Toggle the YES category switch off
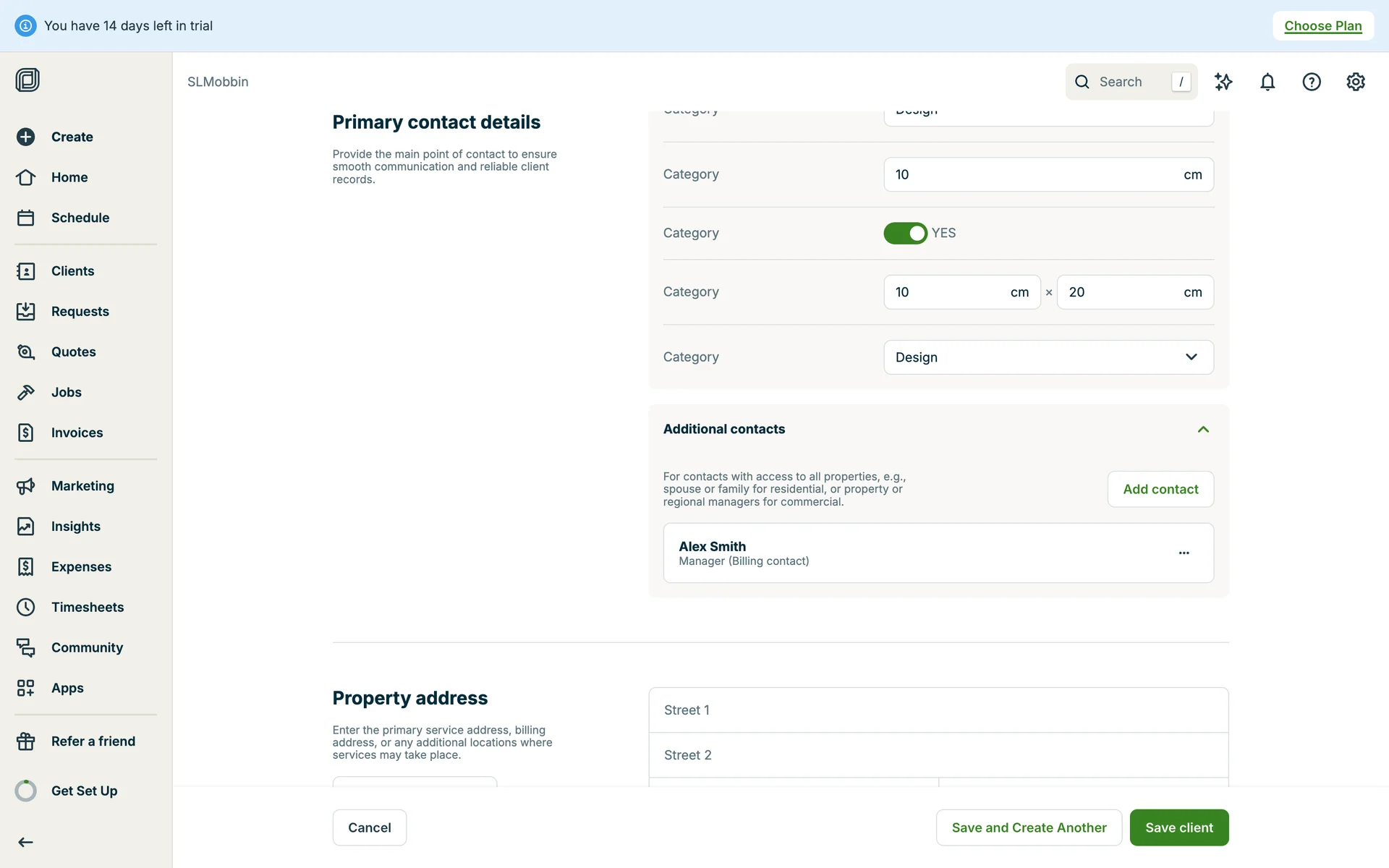The image size is (1389, 868). [x=905, y=233]
